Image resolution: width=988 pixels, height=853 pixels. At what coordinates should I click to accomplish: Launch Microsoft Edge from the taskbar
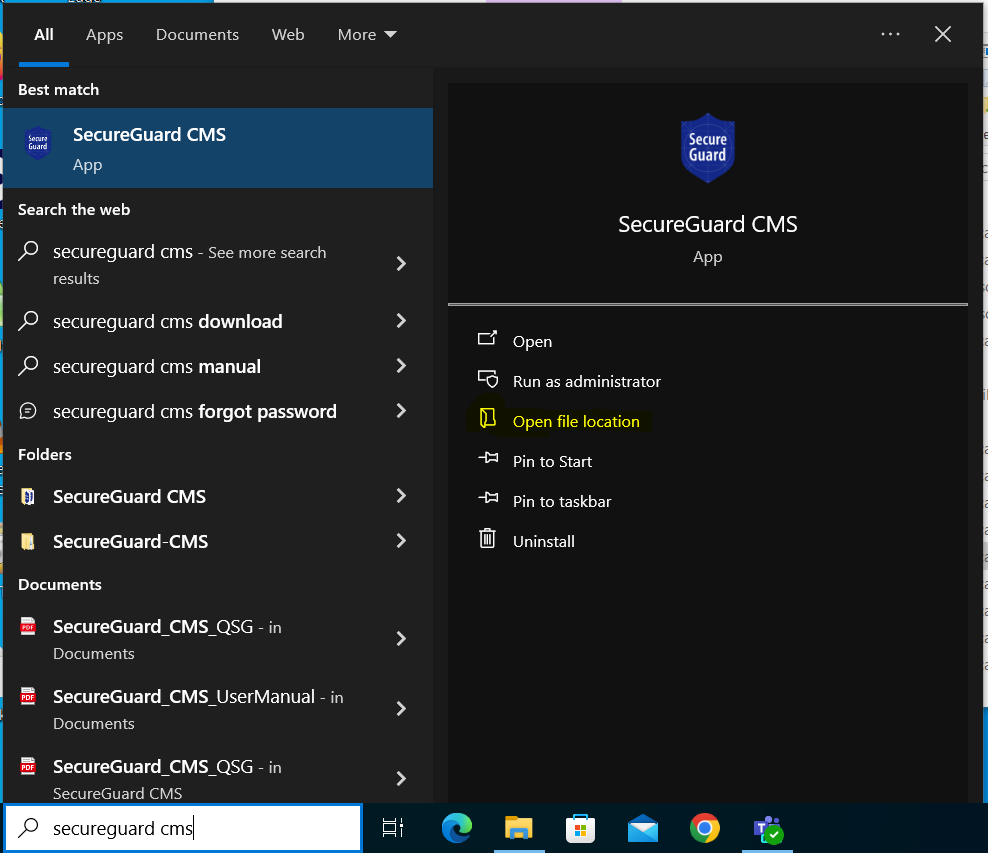point(456,828)
